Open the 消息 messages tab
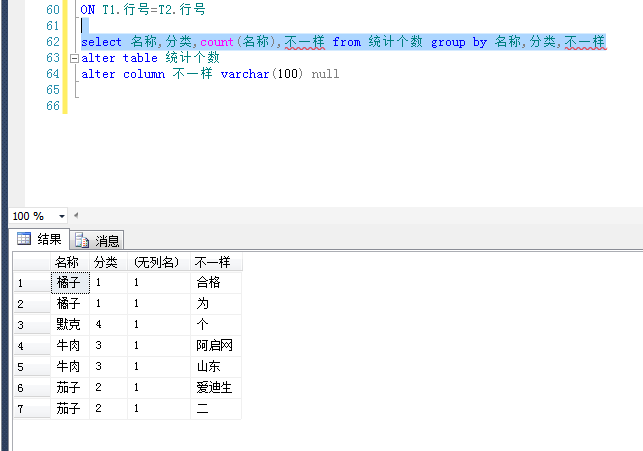The image size is (643, 451). tap(97, 240)
